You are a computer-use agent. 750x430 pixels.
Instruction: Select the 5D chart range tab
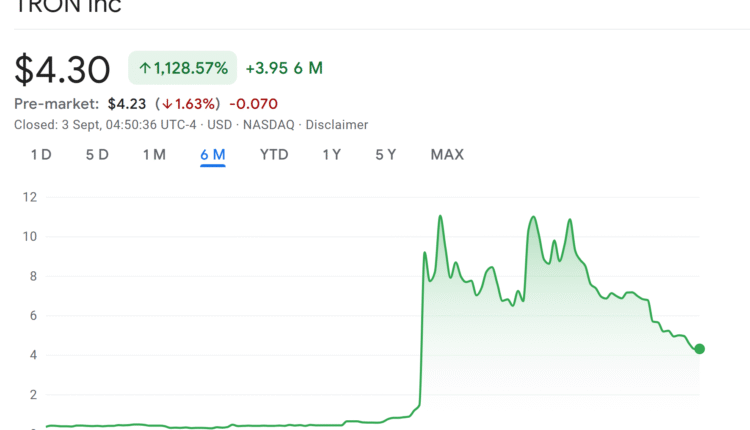pos(97,155)
